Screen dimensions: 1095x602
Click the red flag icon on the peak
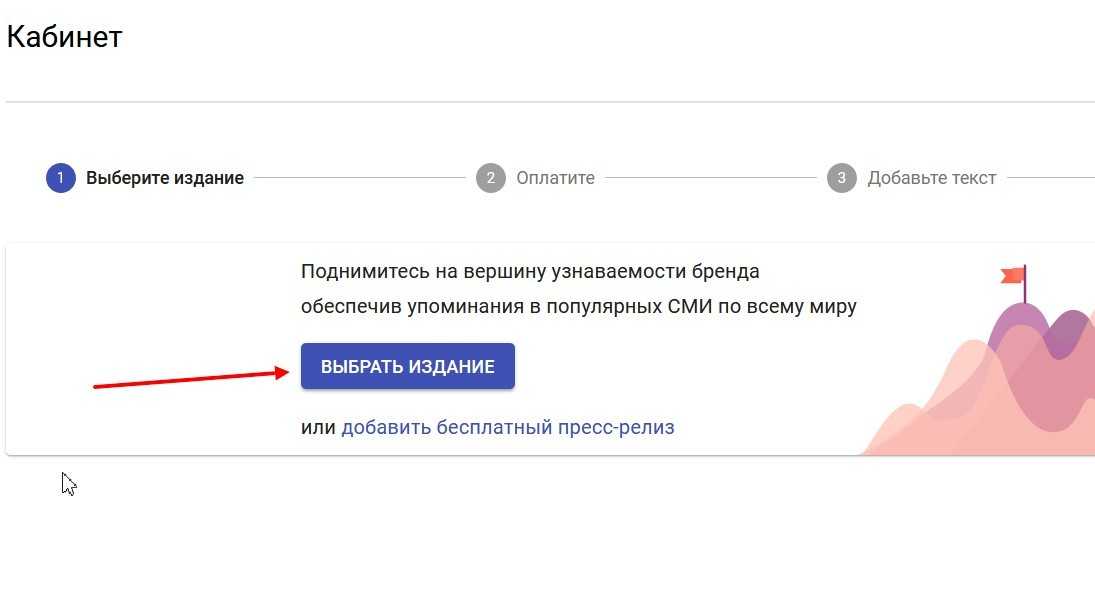[x=1013, y=274]
